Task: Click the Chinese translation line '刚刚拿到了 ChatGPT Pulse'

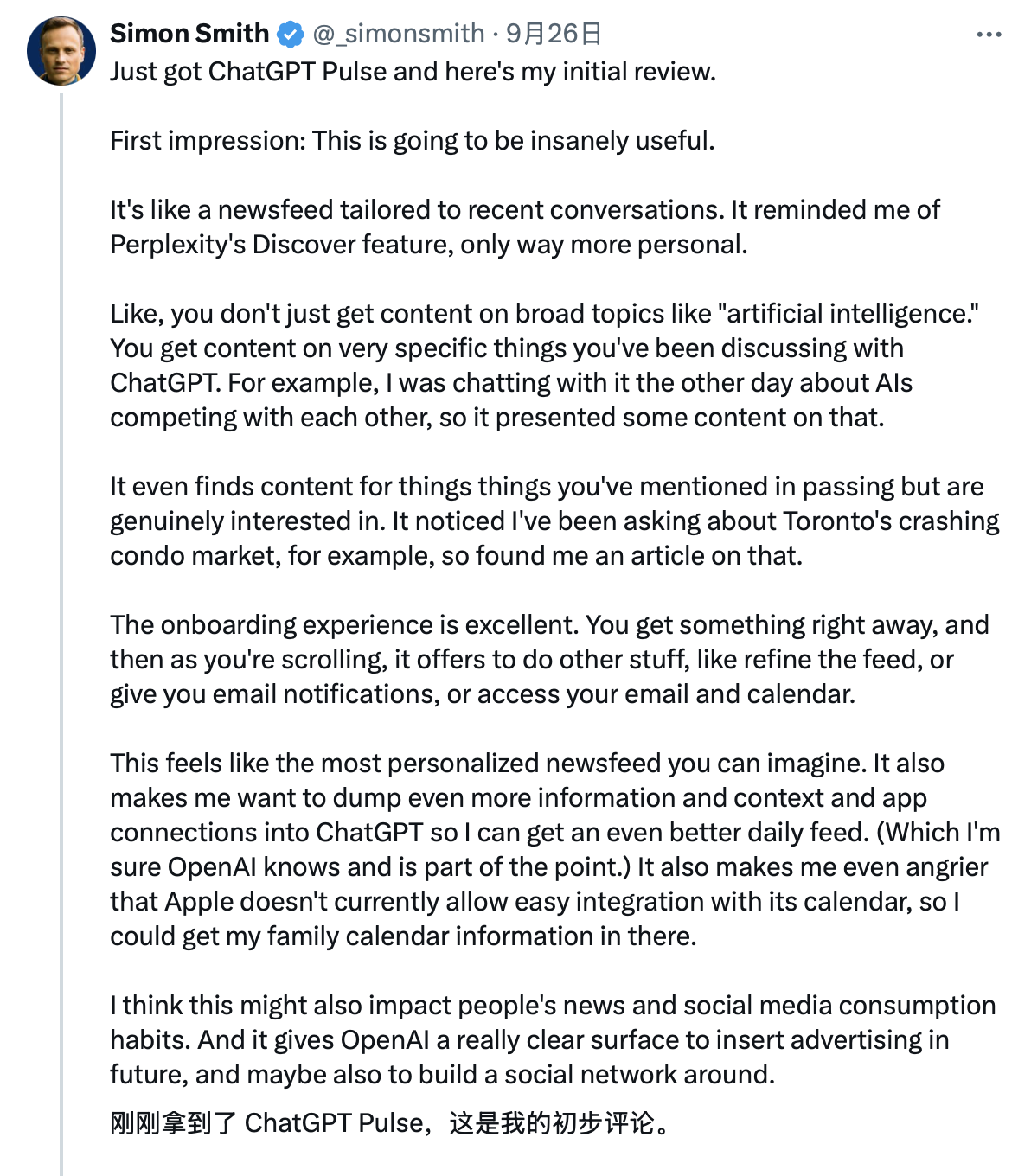Action: click(389, 1122)
